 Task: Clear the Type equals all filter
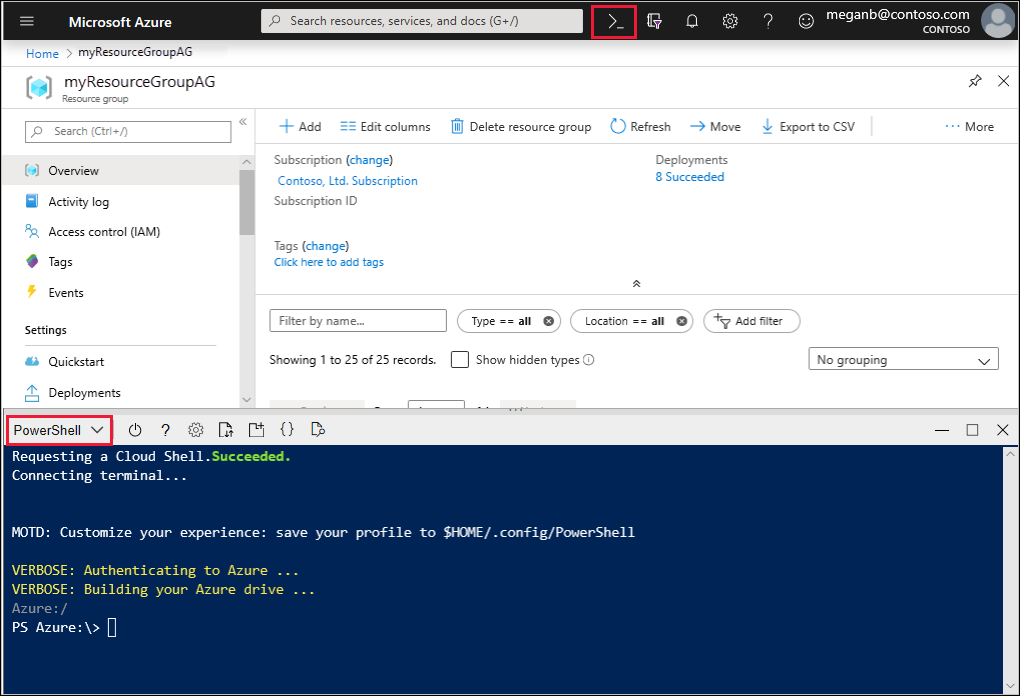[548, 320]
